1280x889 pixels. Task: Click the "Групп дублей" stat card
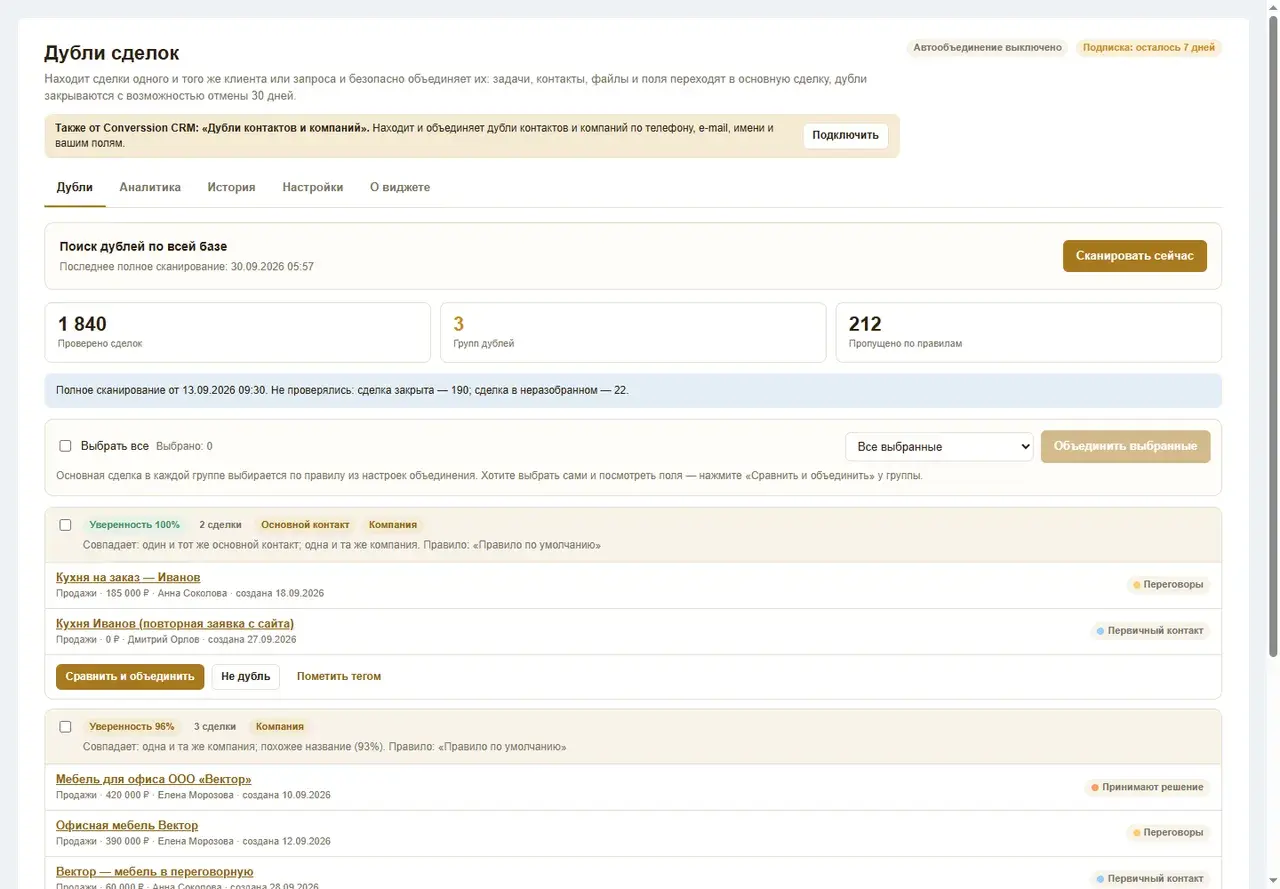tap(633, 332)
